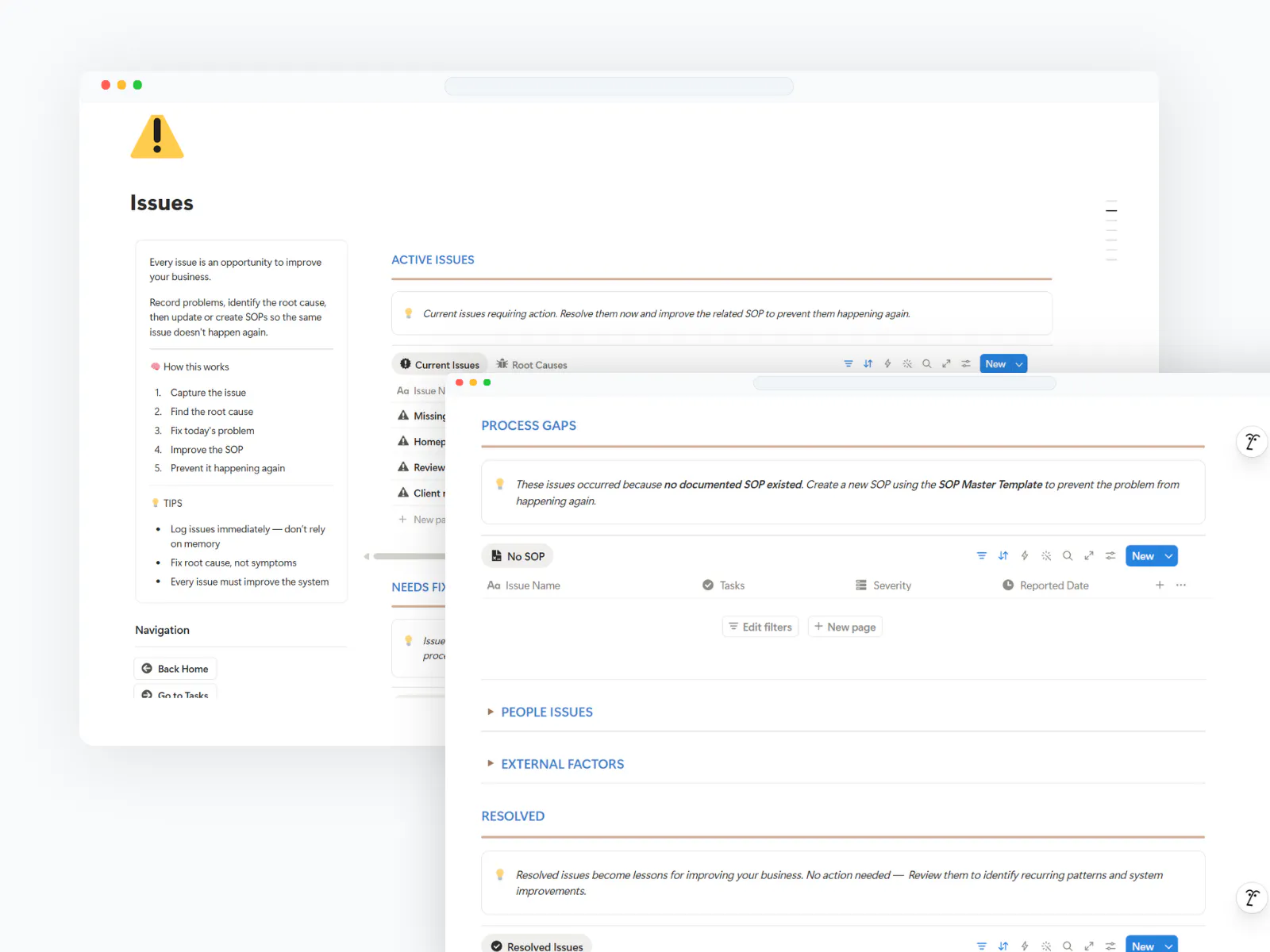Click the Reported Date column header

coord(1045,585)
